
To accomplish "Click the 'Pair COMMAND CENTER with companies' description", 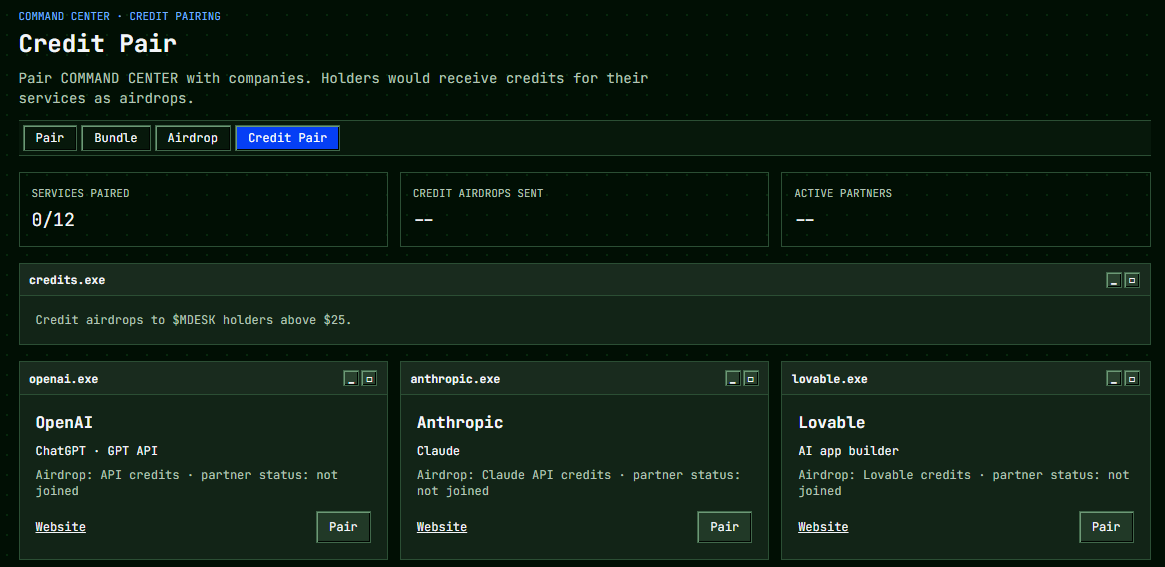I will (x=334, y=88).
